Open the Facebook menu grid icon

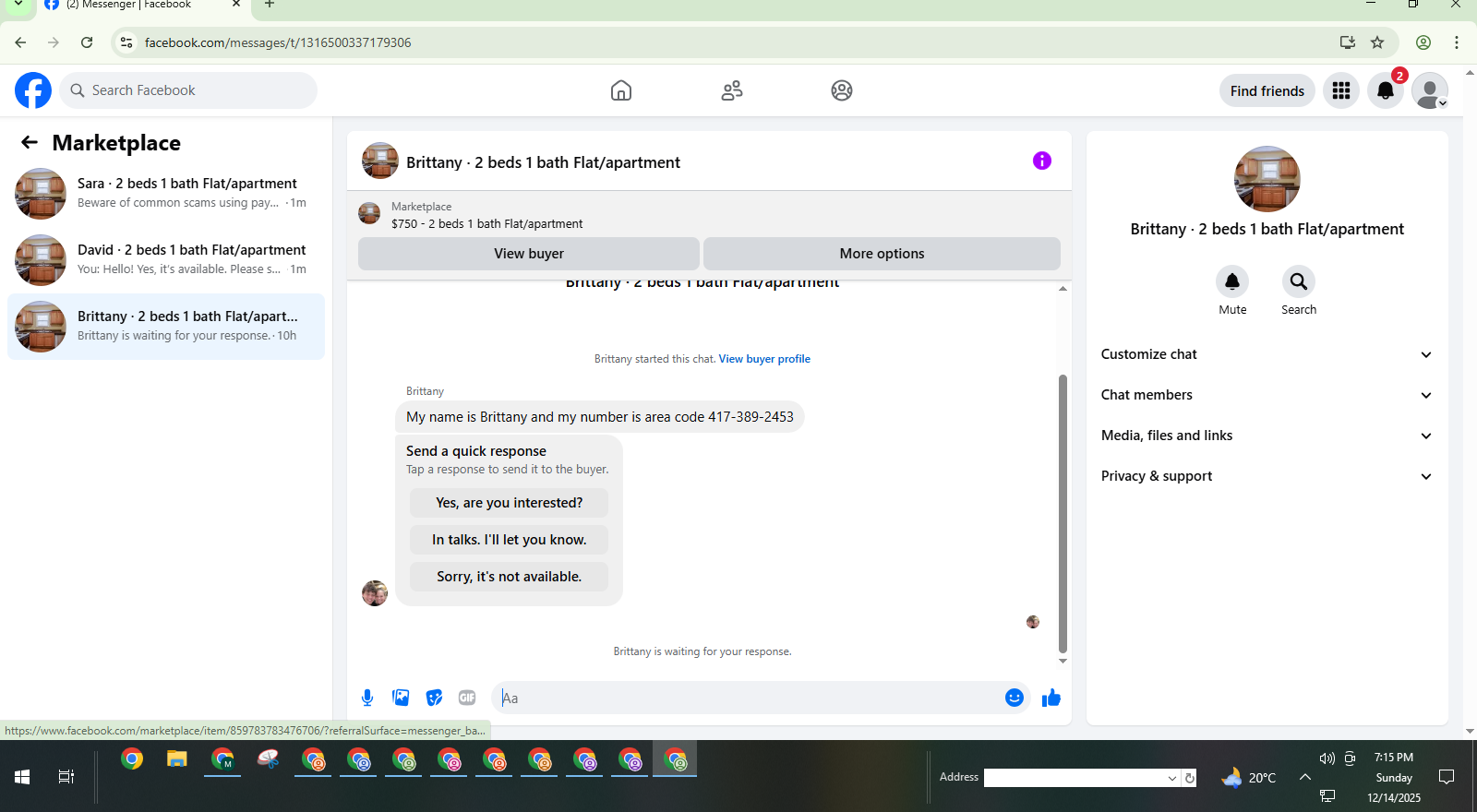click(x=1341, y=90)
